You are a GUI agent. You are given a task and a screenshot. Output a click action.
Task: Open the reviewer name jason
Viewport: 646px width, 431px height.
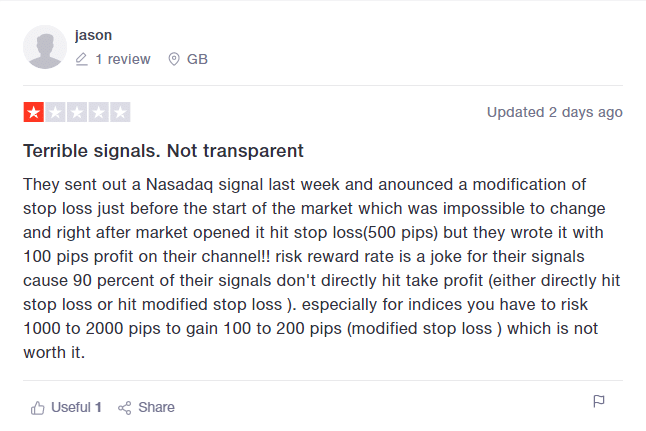93,35
